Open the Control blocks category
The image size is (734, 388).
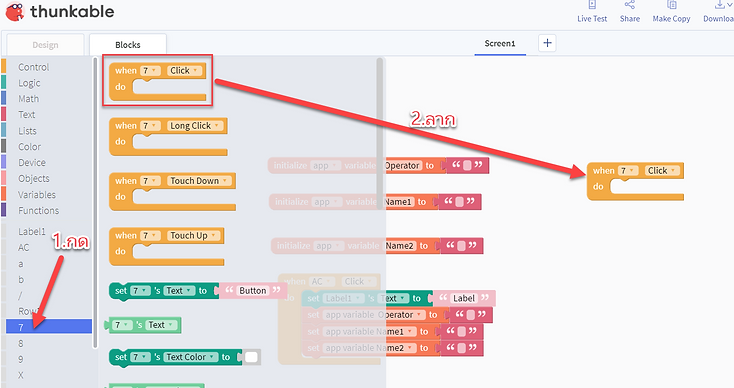(x=33, y=67)
